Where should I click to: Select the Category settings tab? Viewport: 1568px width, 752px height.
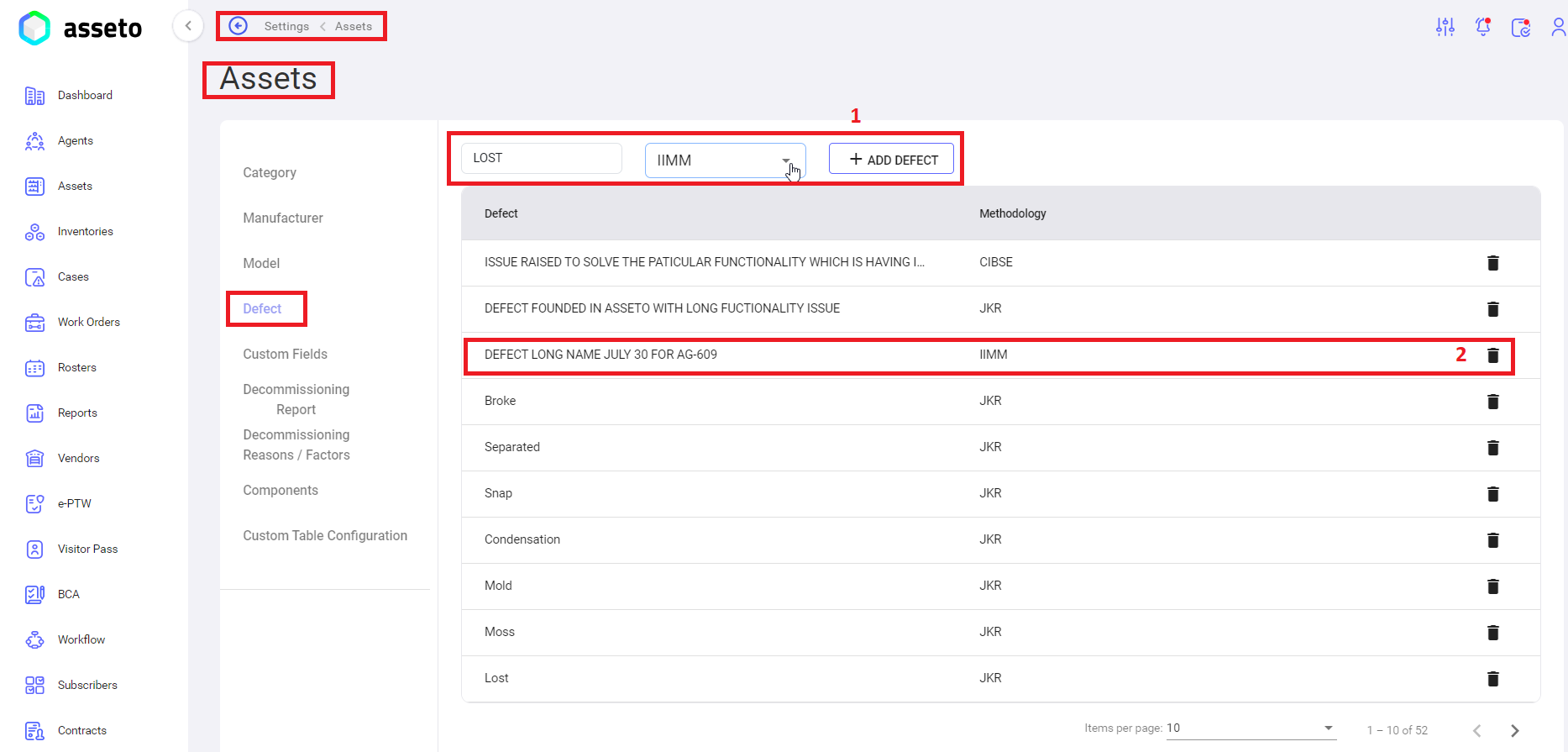pos(270,173)
